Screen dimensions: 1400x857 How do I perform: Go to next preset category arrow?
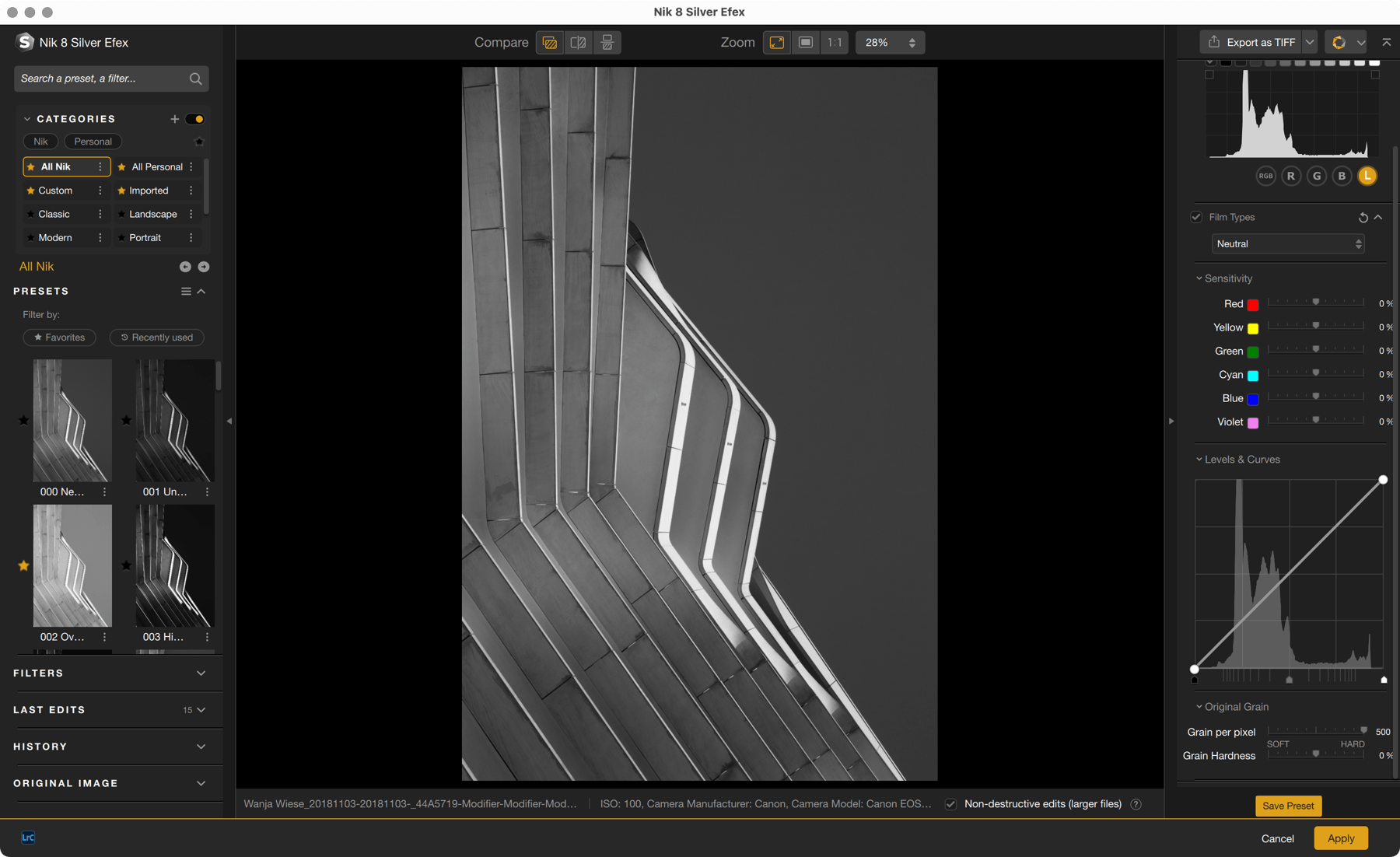[x=204, y=267]
